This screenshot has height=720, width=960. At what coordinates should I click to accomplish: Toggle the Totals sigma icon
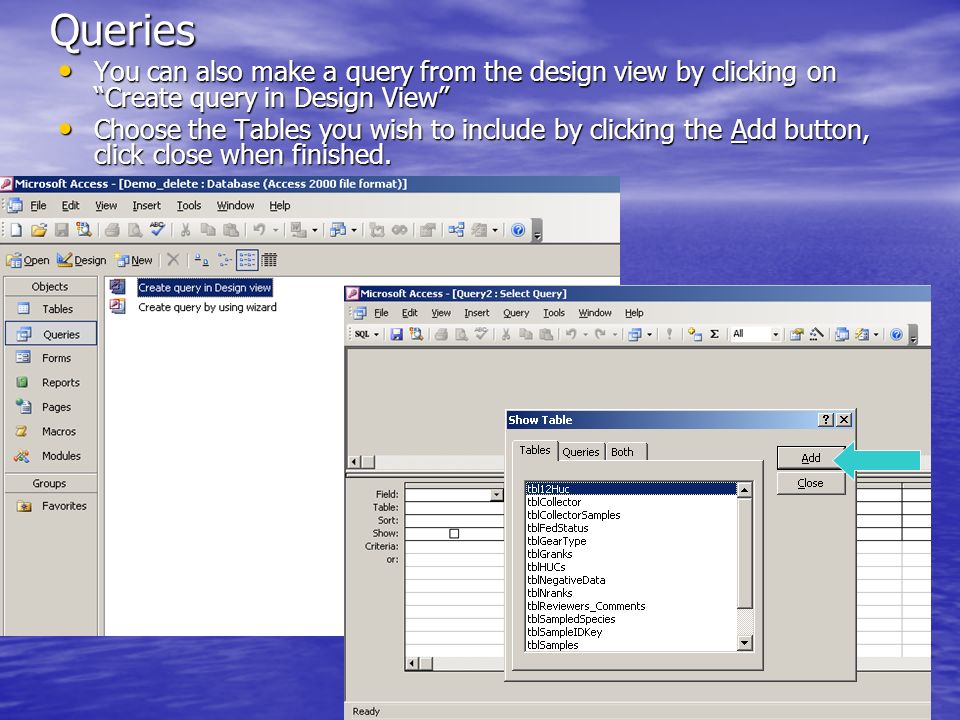(714, 334)
